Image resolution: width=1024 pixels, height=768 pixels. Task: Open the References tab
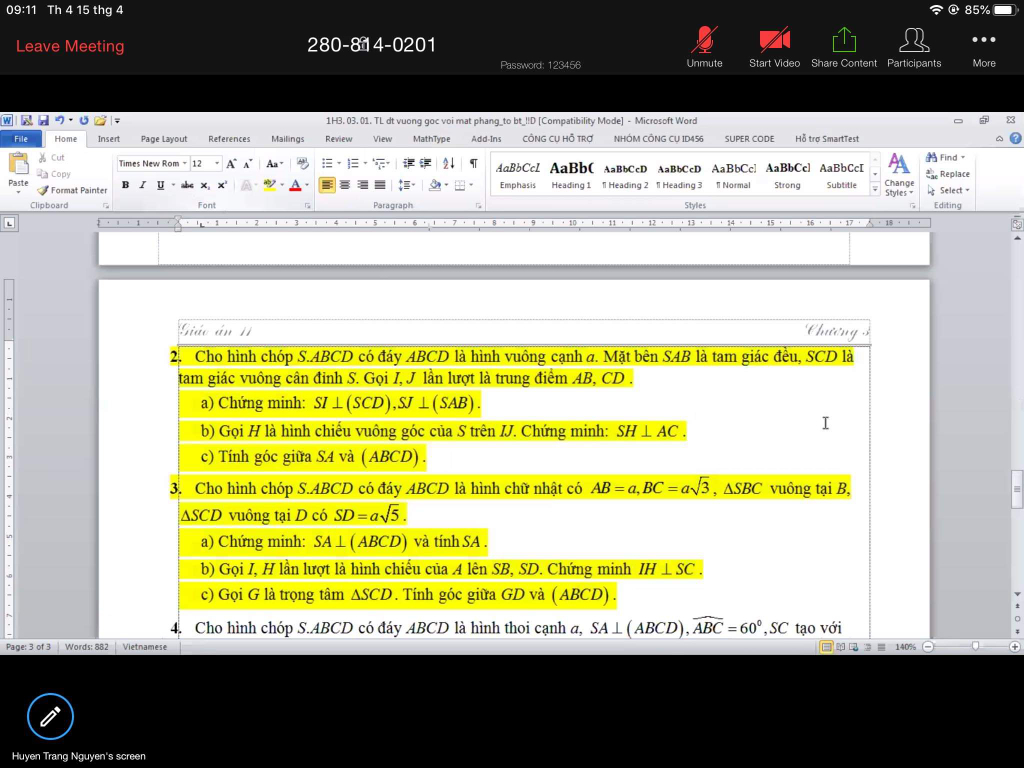click(x=229, y=138)
